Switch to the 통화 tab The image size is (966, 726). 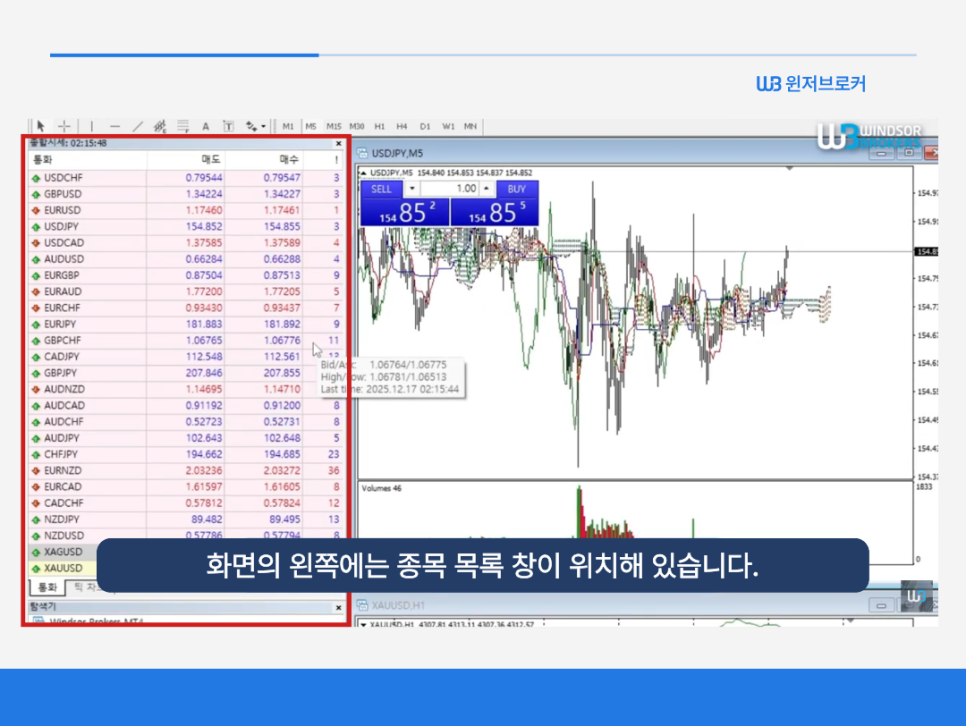point(46,586)
